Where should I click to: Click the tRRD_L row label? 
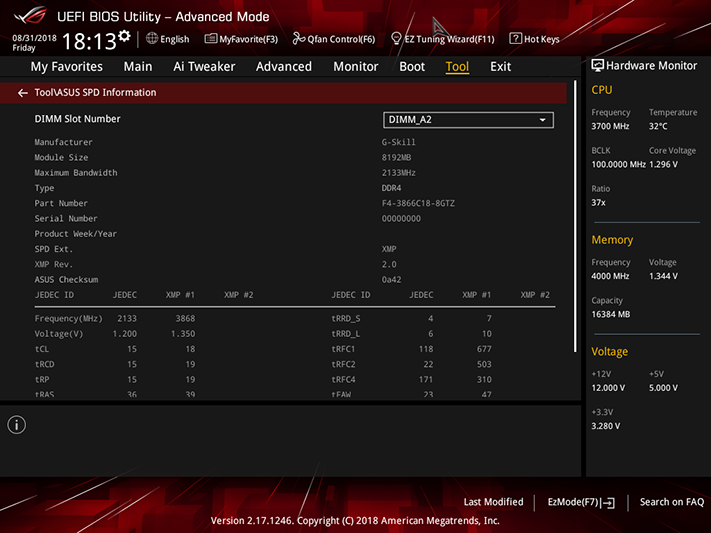point(346,334)
